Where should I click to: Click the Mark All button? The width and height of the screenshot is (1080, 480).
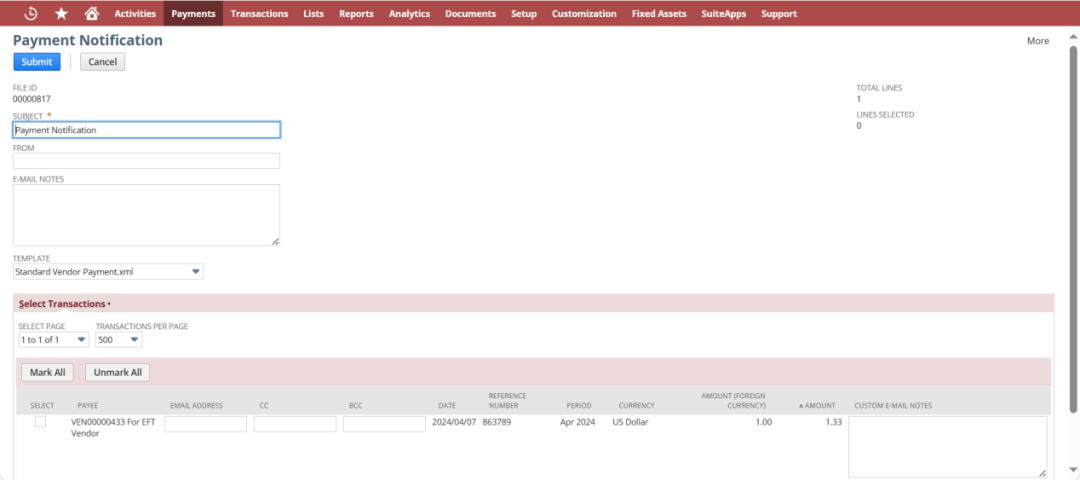click(48, 372)
